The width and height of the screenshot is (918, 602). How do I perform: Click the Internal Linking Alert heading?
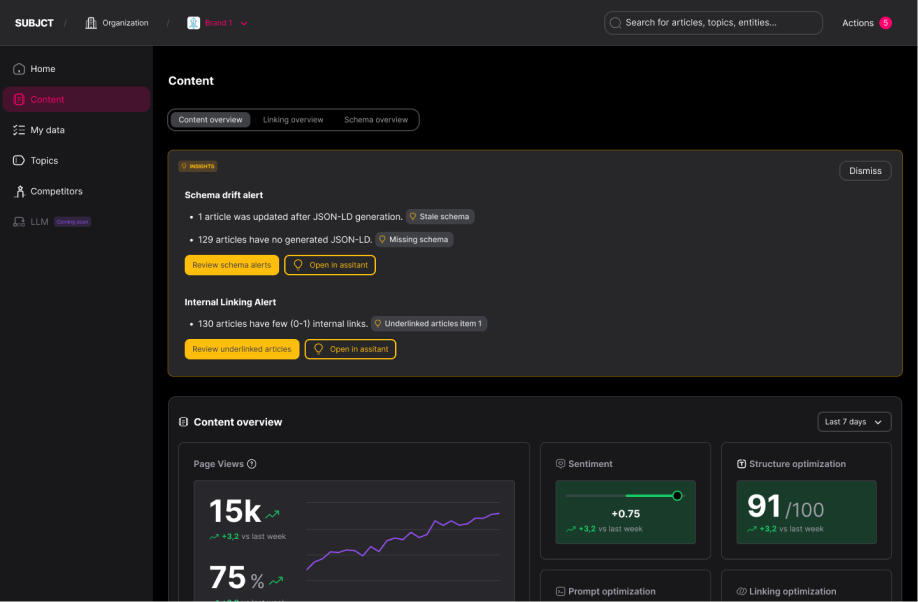(230, 302)
